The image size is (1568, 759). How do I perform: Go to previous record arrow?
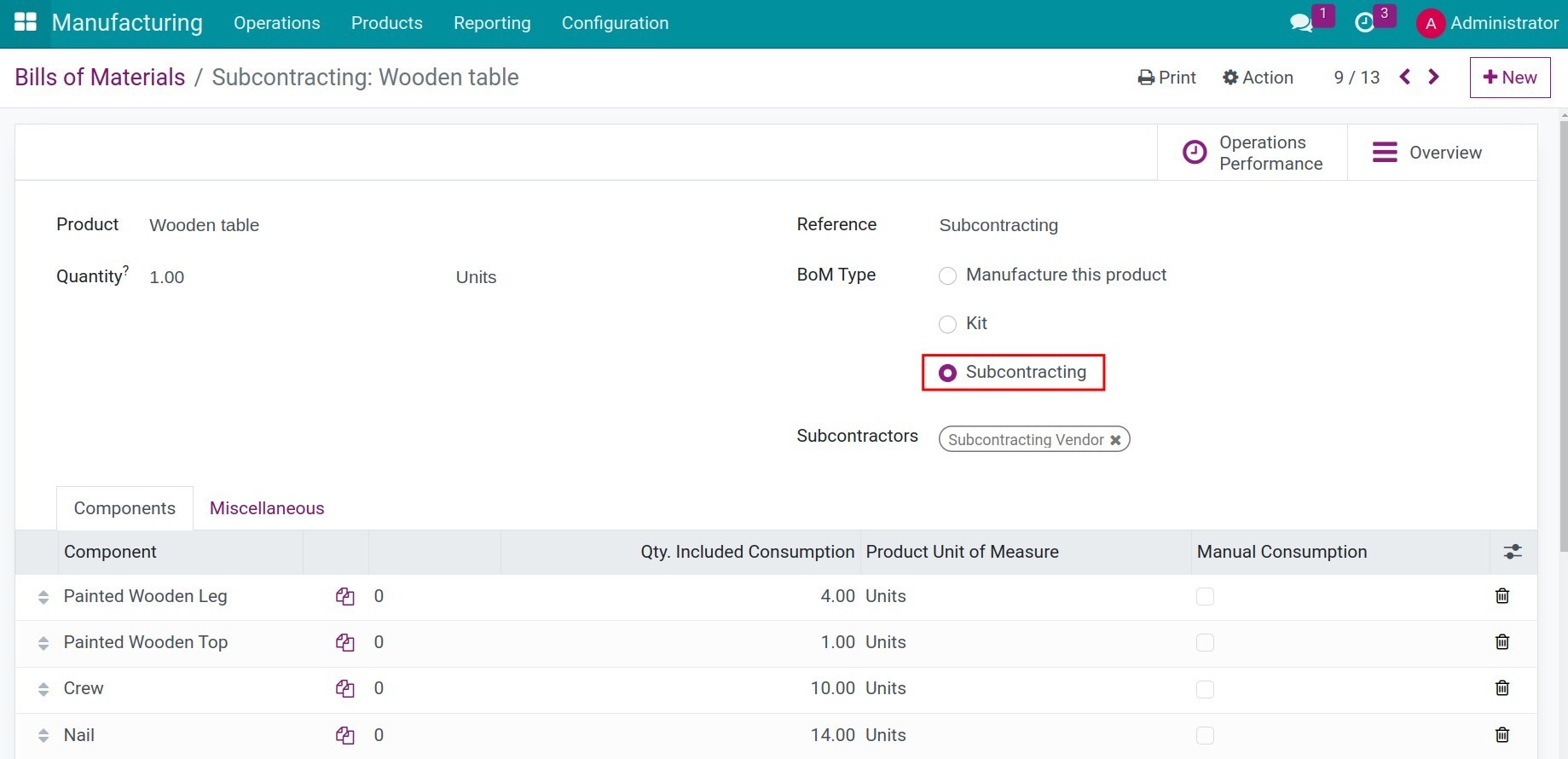[x=1405, y=77]
